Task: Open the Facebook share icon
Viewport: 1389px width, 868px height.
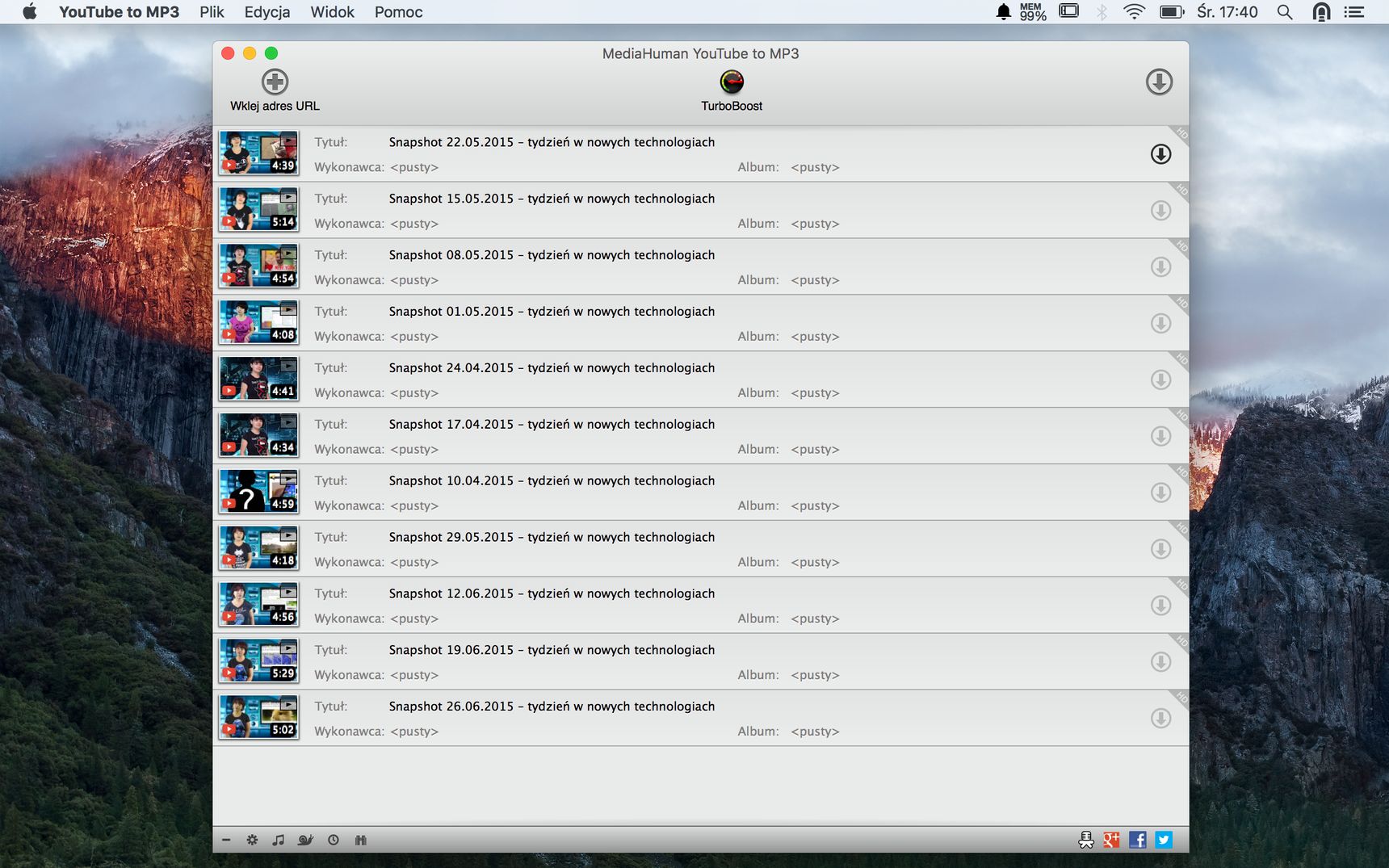Action: 1138,840
